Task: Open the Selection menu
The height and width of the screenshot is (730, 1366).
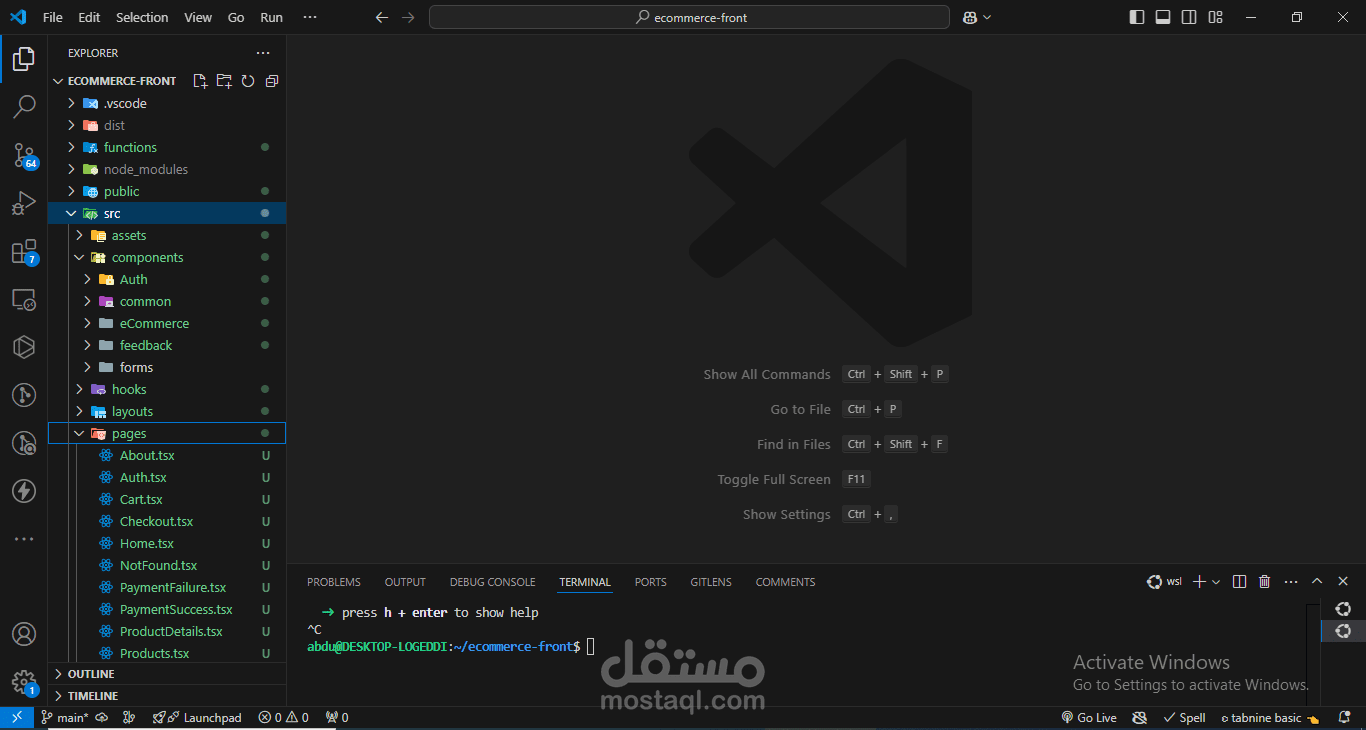Action: (142, 17)
